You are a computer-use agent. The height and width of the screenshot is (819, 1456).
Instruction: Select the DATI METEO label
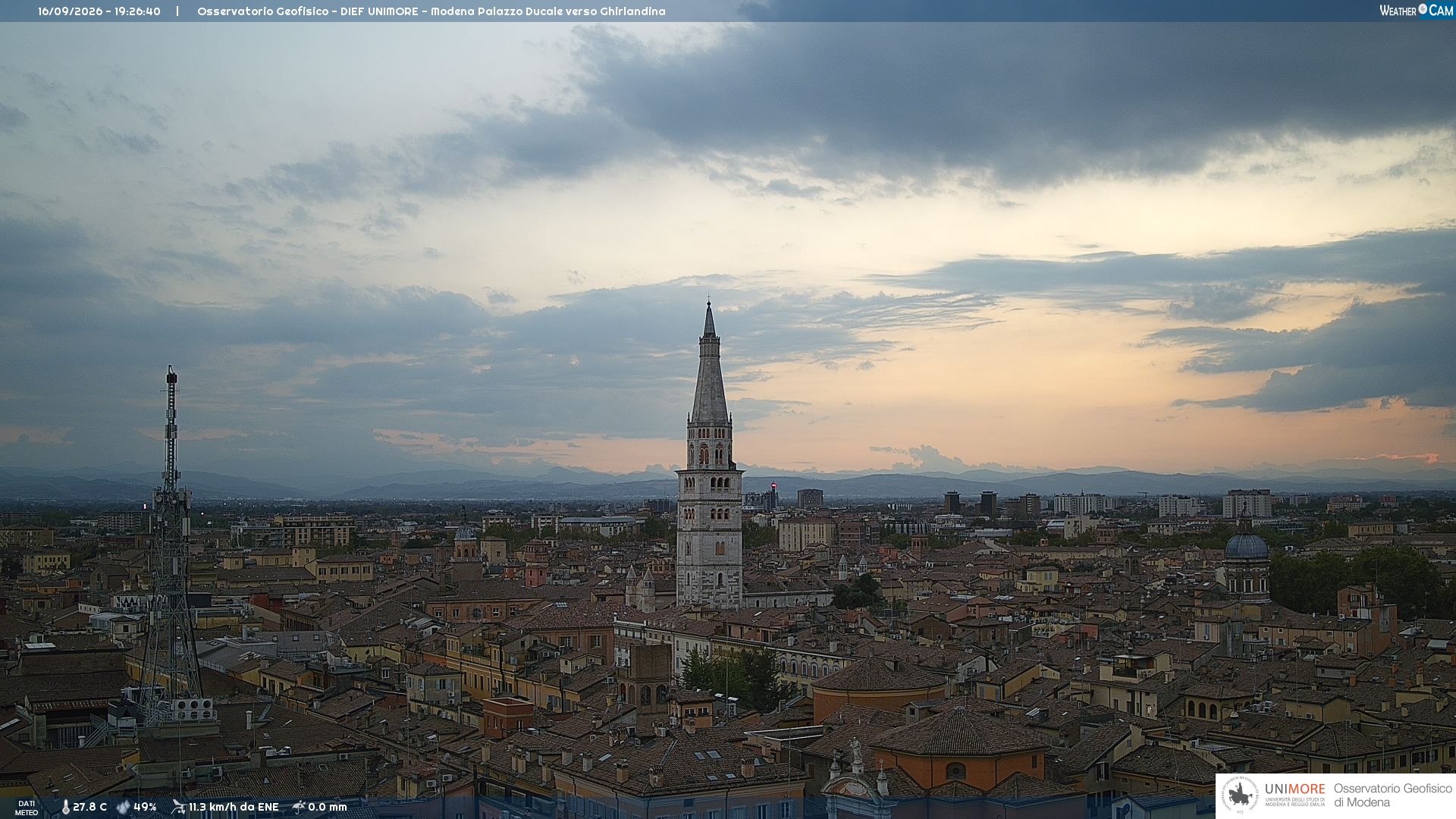tap(27, 808)
